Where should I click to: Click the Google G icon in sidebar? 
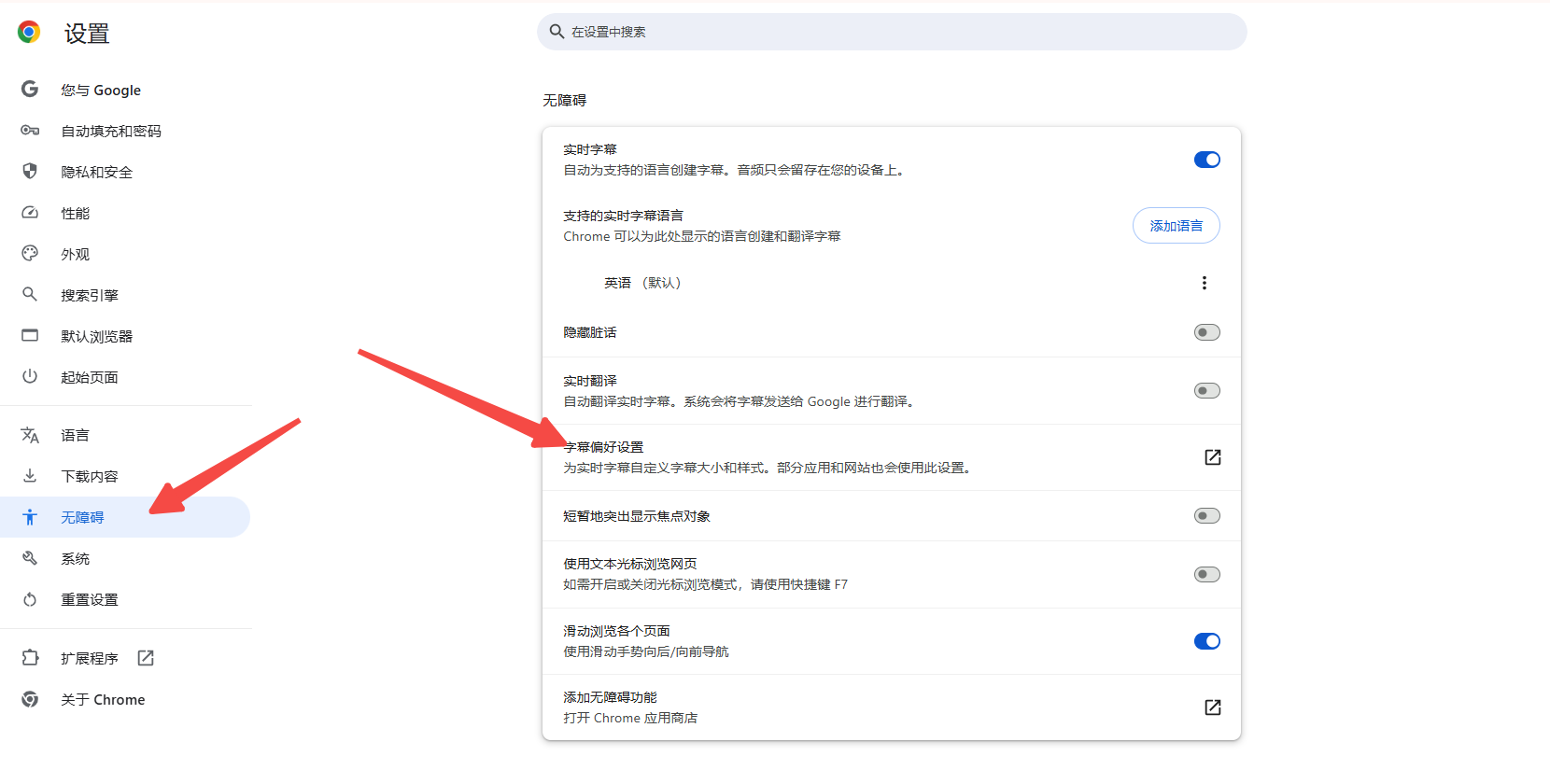pos(30,90)
